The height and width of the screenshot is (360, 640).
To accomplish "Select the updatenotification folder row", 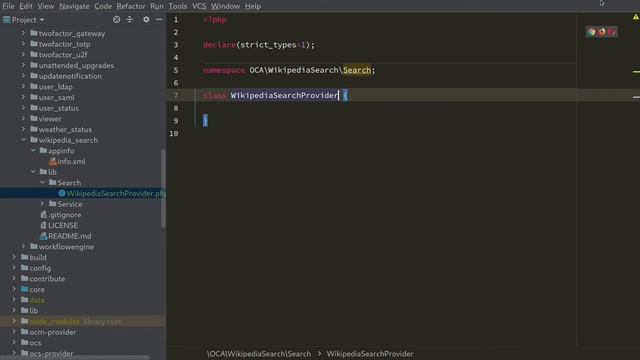I will (x=83, y=76).
